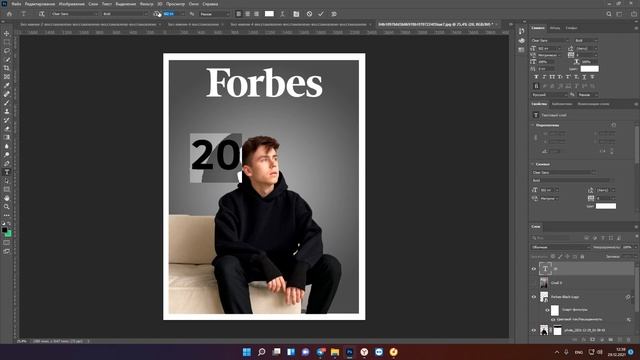Collapse the Character section in Properties

pyautogui.click(x=533, y=164)
